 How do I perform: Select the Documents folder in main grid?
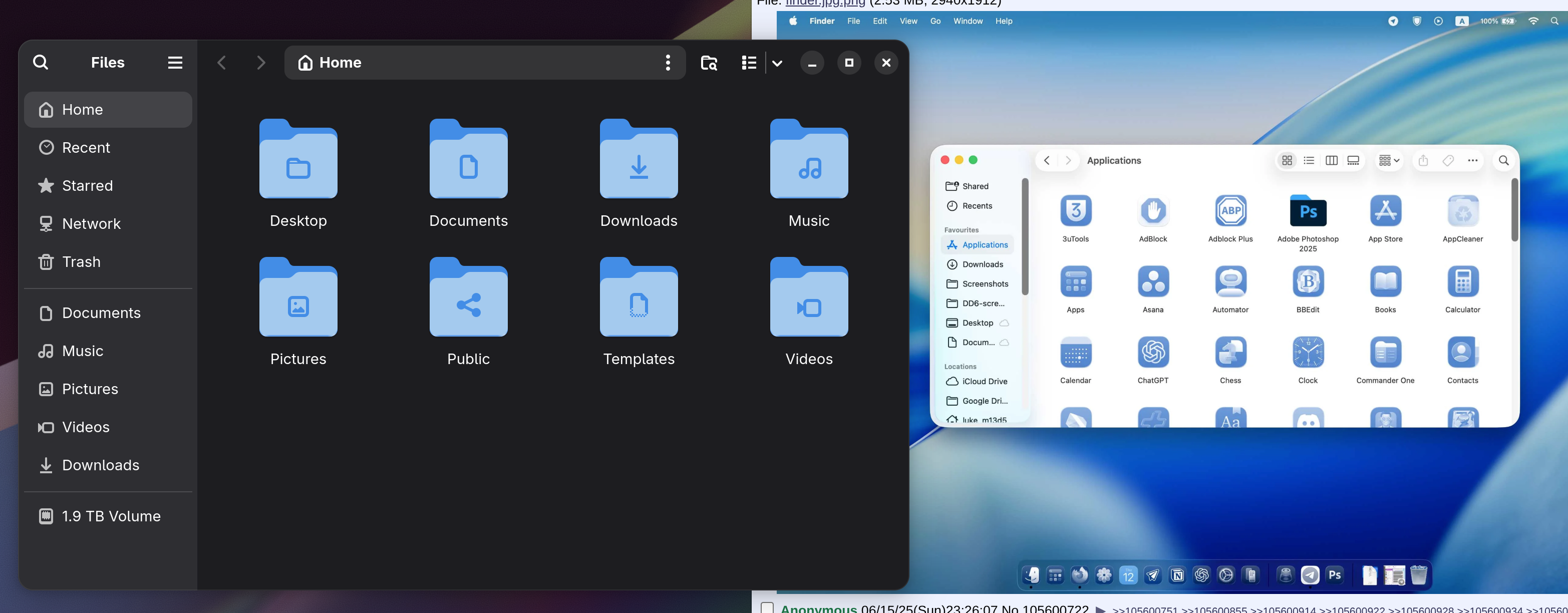469,159
